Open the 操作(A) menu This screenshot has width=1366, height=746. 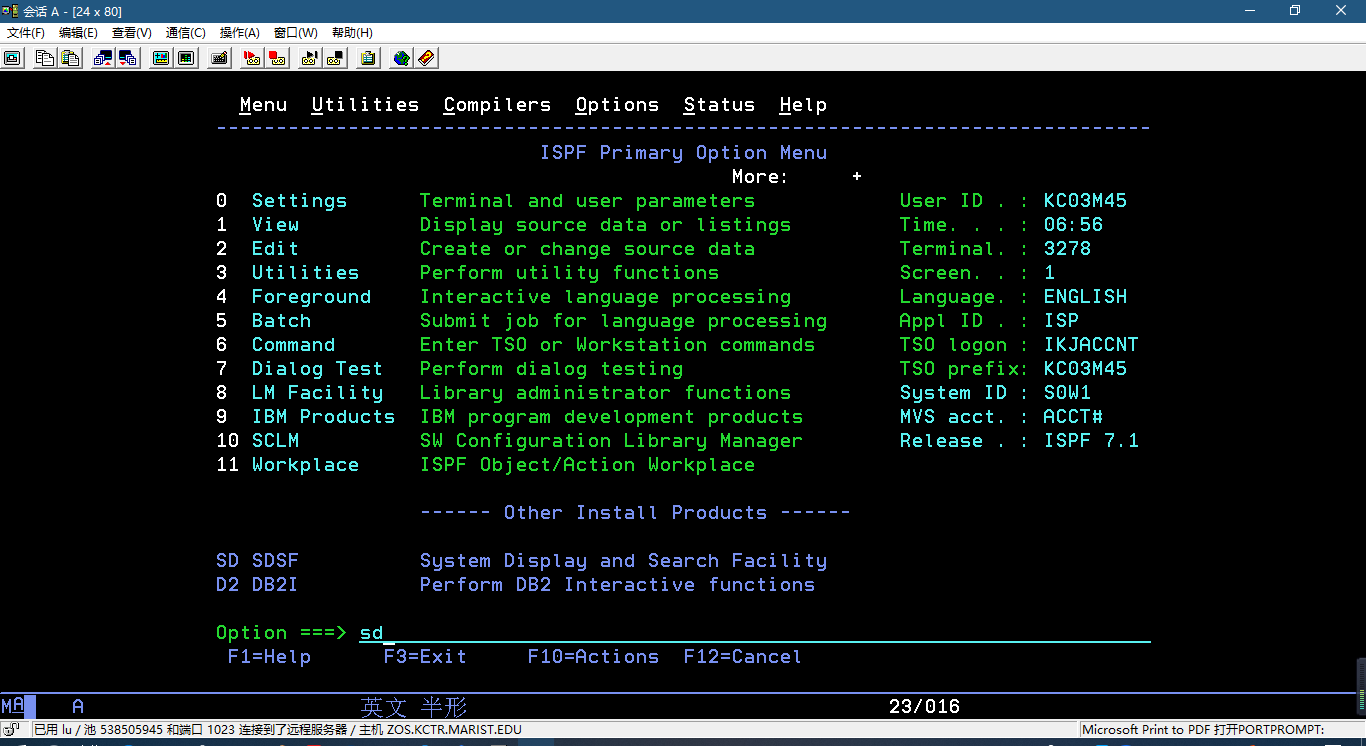239,33
